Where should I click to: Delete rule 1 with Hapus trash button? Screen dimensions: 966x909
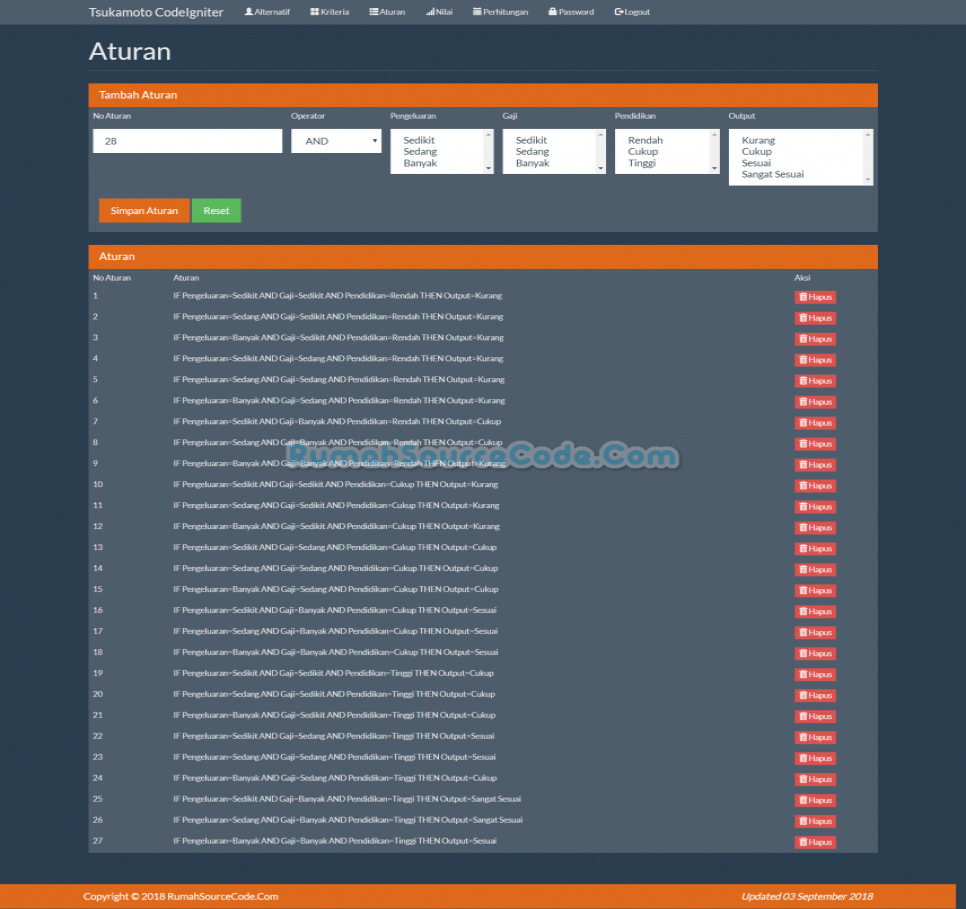[815, 297]
